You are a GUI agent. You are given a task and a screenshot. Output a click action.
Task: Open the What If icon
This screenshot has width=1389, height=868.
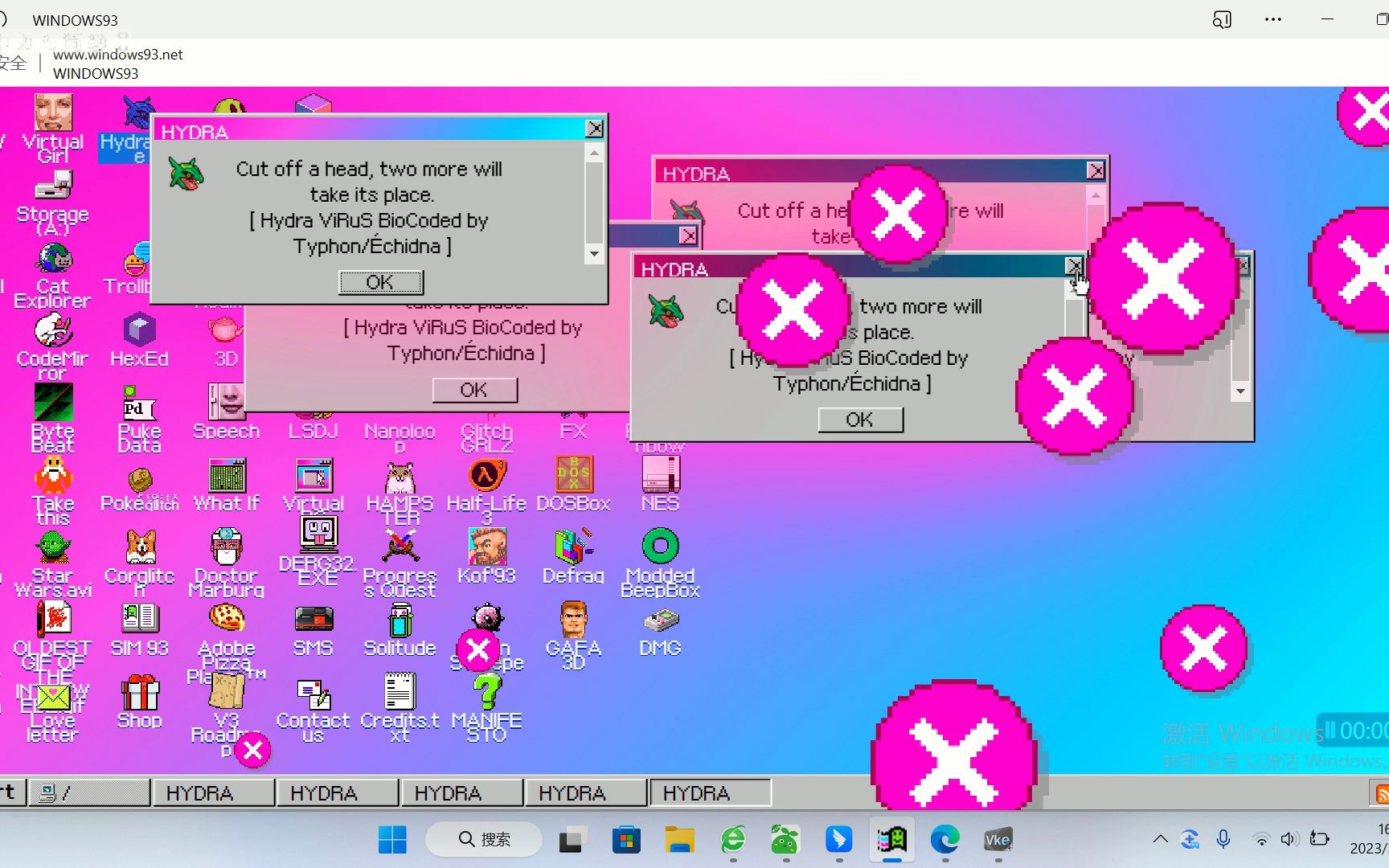[x=227, y=485]
